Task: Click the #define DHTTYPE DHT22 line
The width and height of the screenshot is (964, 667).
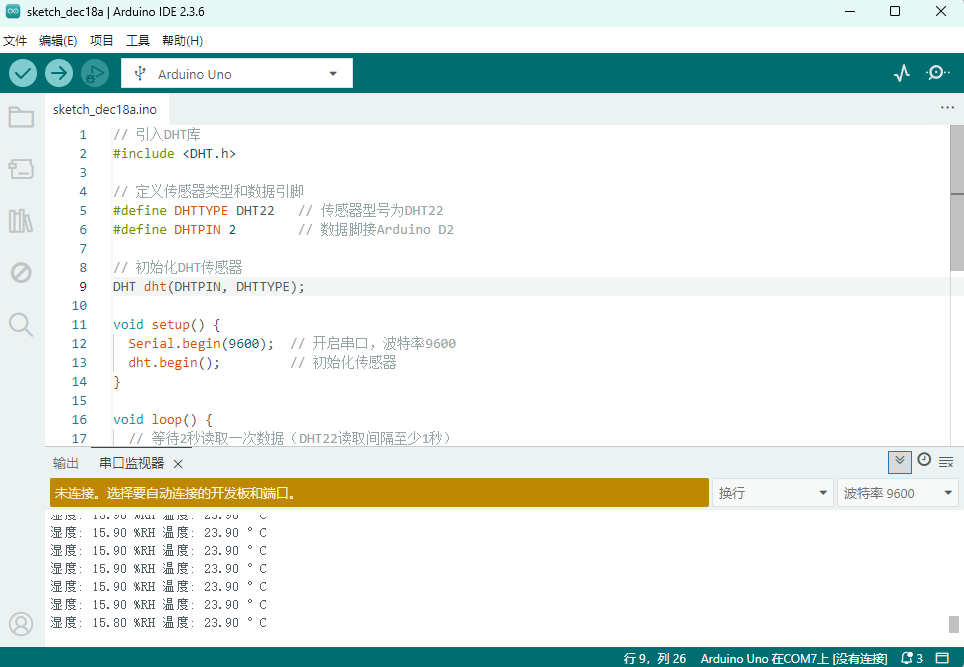Action: (x=278, y=210)
